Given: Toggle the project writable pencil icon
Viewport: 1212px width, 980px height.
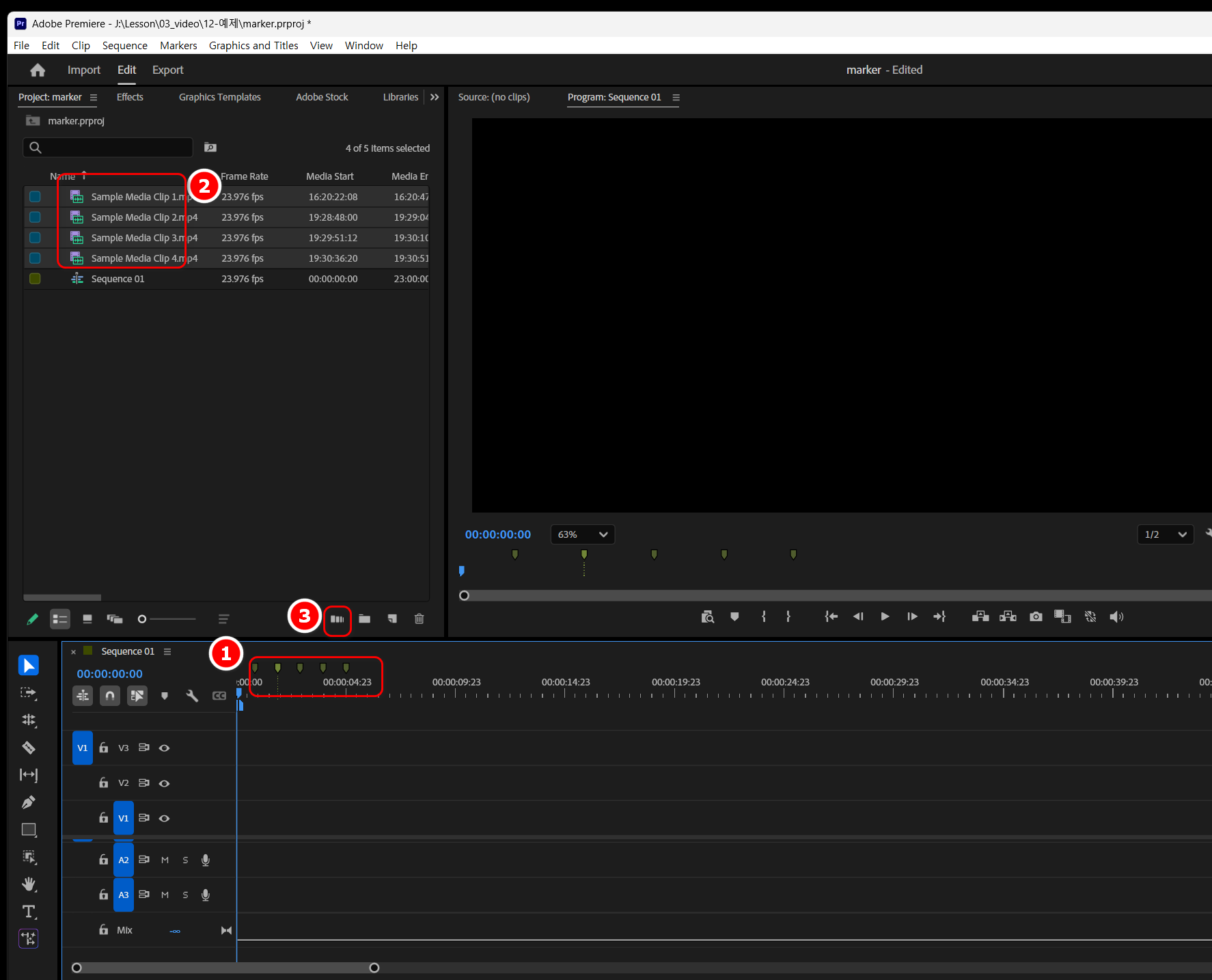Looking at the screenshot, I should click(32, 619).
